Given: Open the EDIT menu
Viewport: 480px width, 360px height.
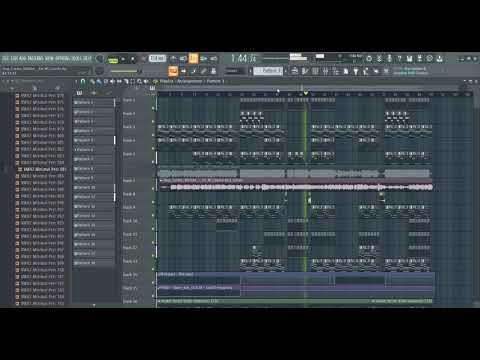Looking at the screenshot, I should pos(14,59).
